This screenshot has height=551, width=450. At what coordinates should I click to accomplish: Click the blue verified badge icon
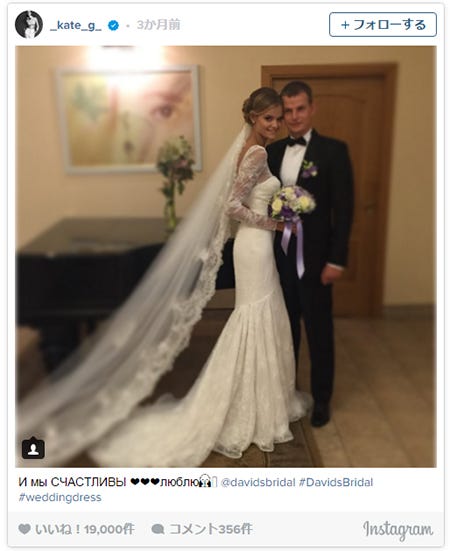pos(113,25)
